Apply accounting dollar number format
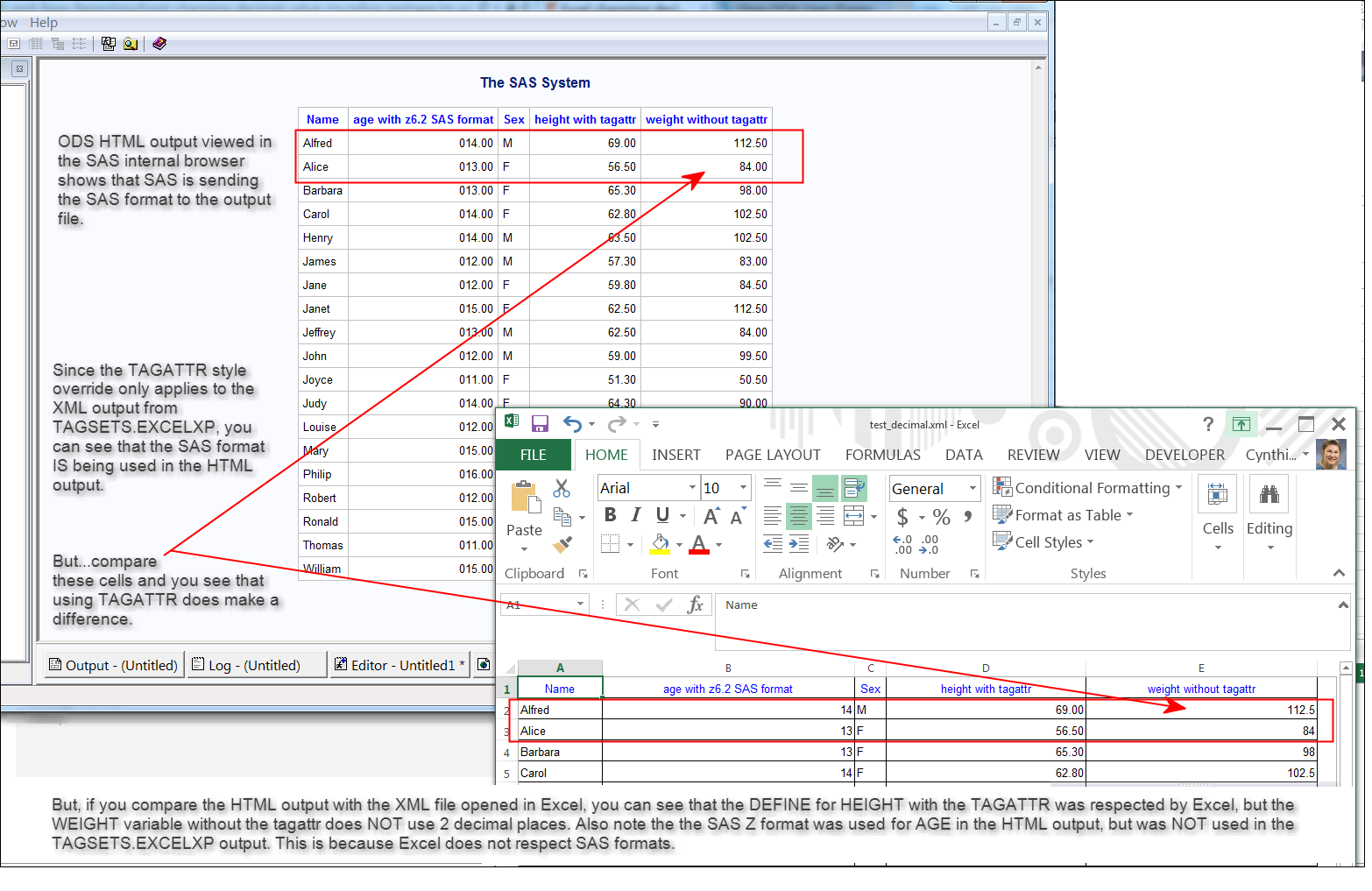The image size is (1372, 891). coord(902,517)
